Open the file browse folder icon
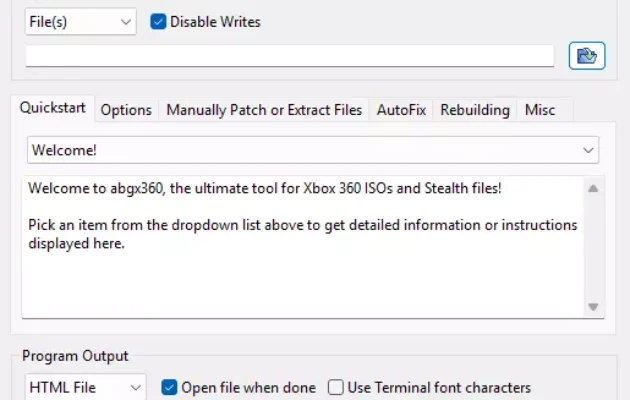Image resolution: width=630 pixels, height=400 pixels. coord(587,56)
